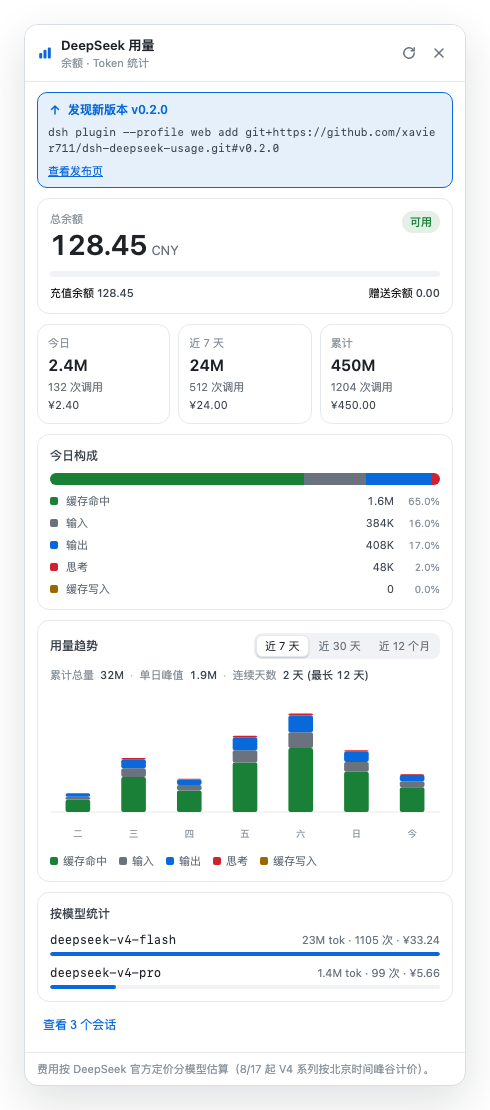Click the 赠送余额 0.00 label
The width and height of the screenshot is (490, 1110).
[404, 293]
